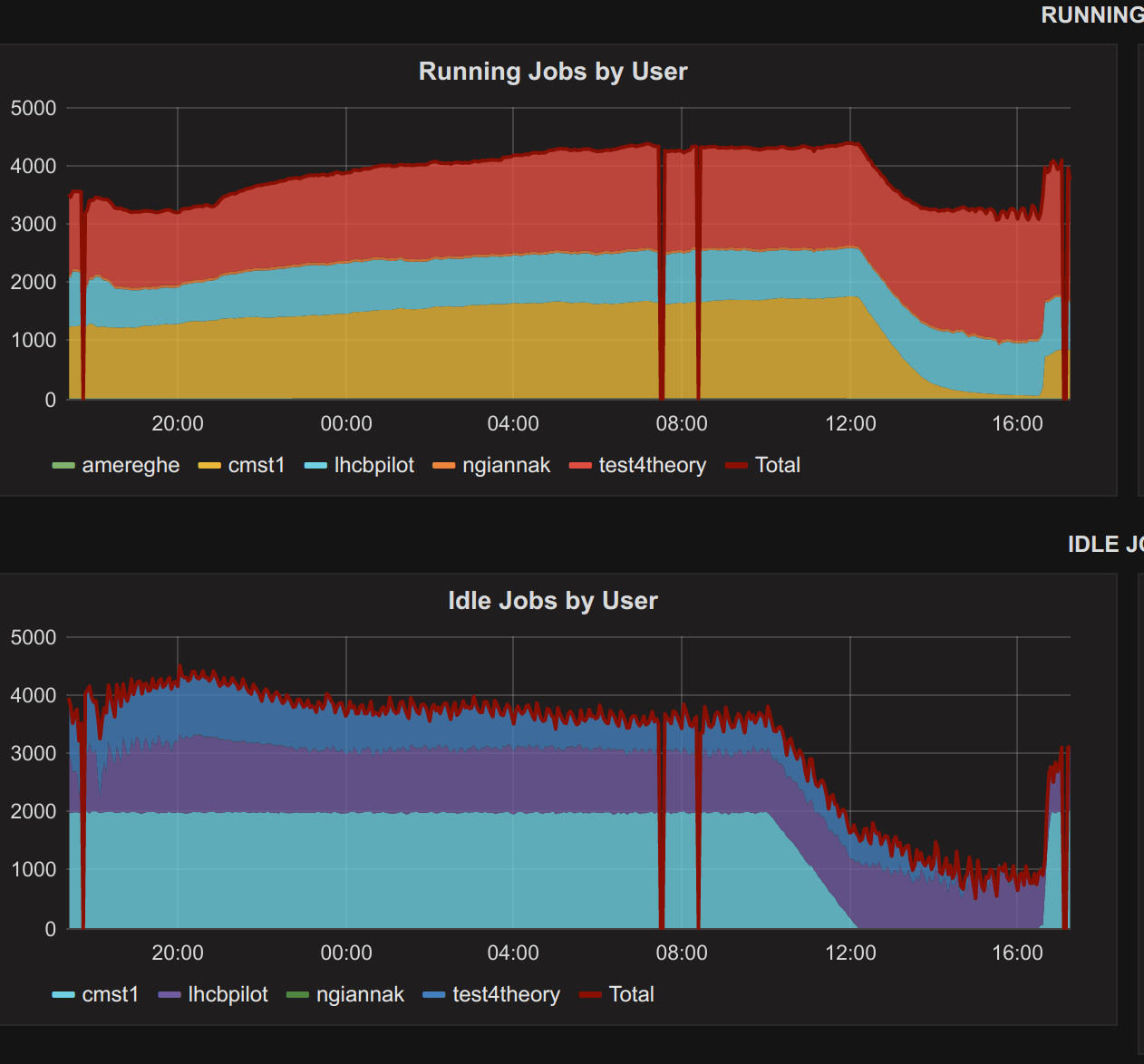Collapse the IDLE row header
The image size is (1144, 1064).
coord(1104,545)
